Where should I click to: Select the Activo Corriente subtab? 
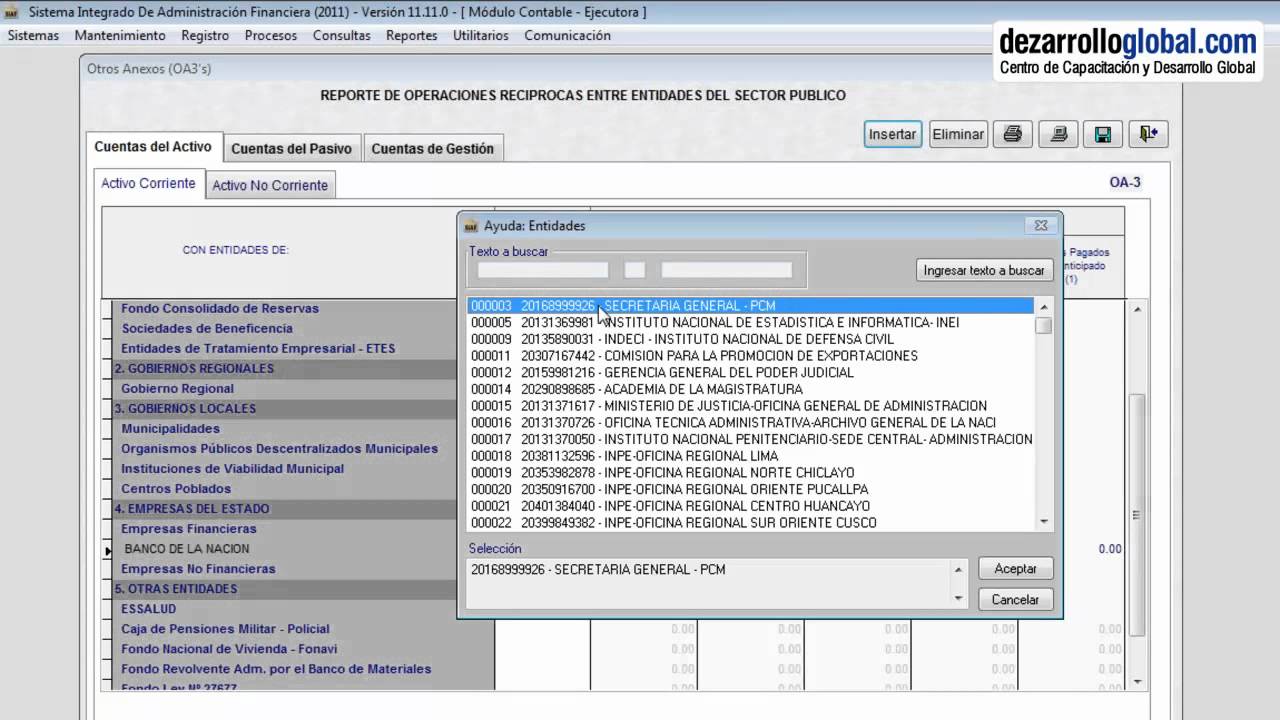(x=148, y=184)
